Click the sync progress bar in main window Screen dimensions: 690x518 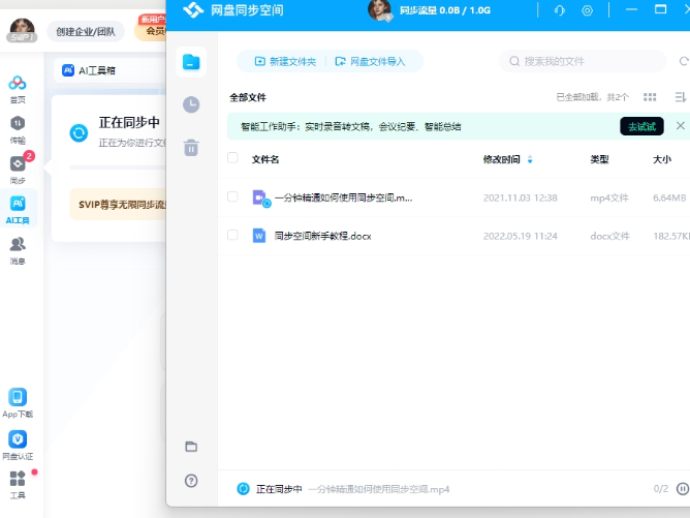(x=117, y=167)
